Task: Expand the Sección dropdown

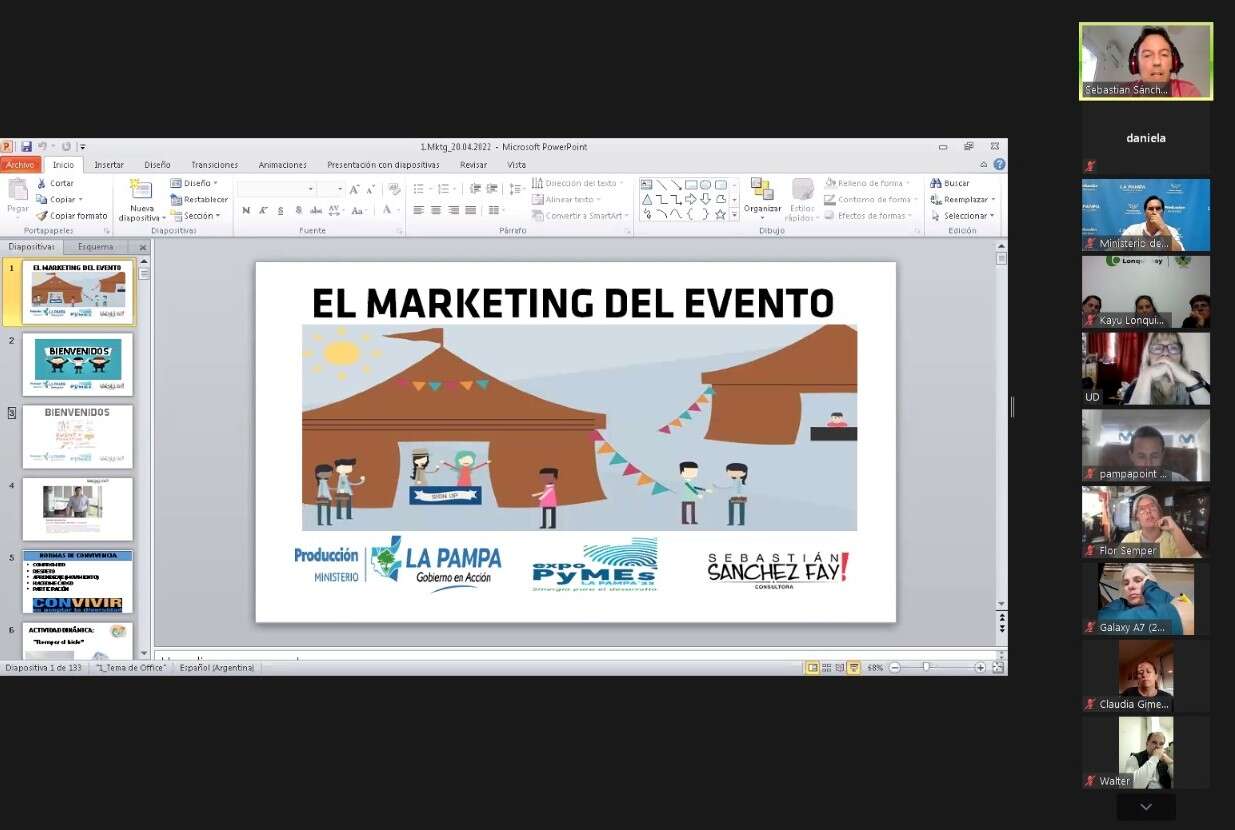Action: tap(194, 216)
